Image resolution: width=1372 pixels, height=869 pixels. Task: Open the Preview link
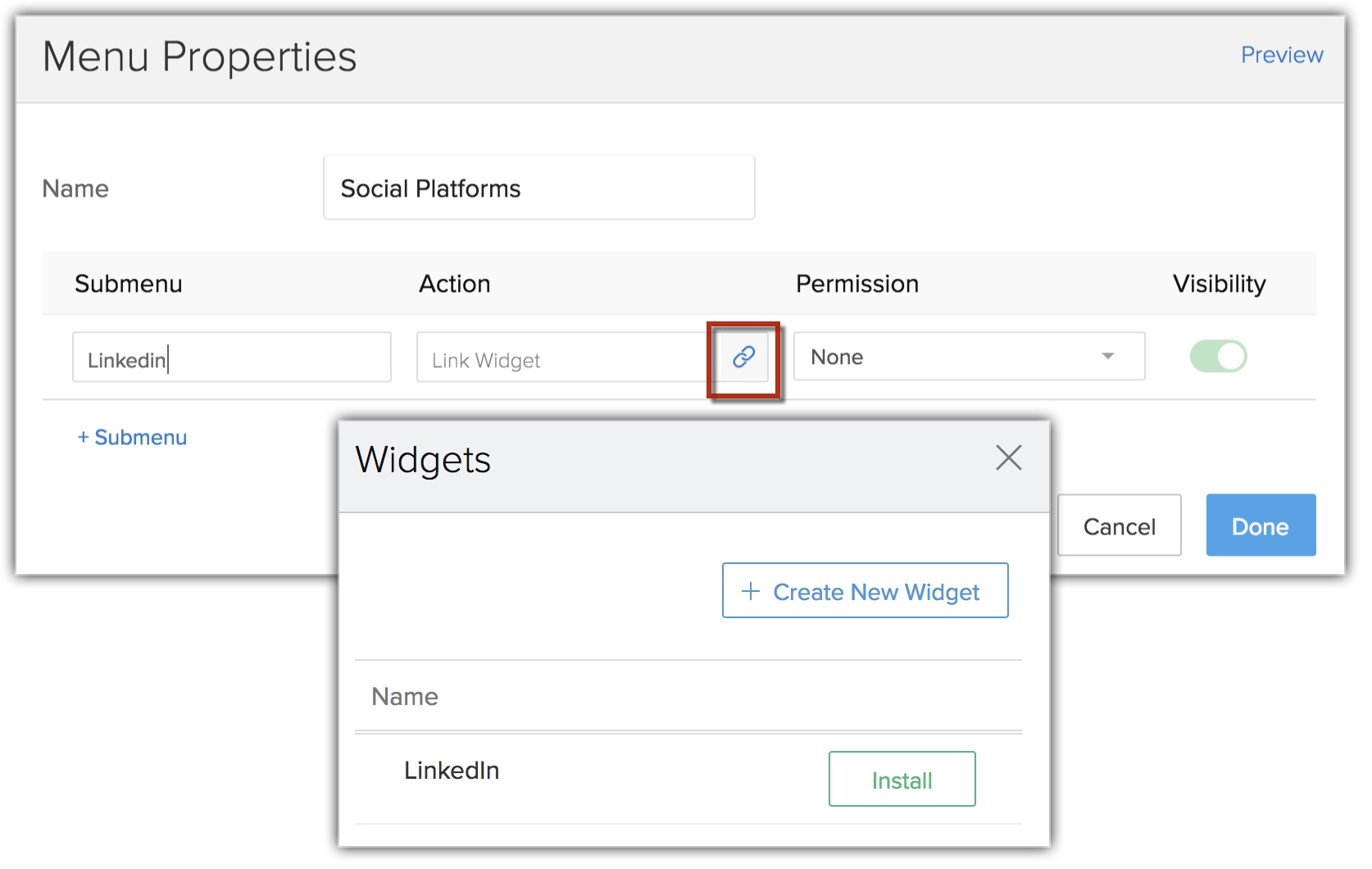point(1281,55)
